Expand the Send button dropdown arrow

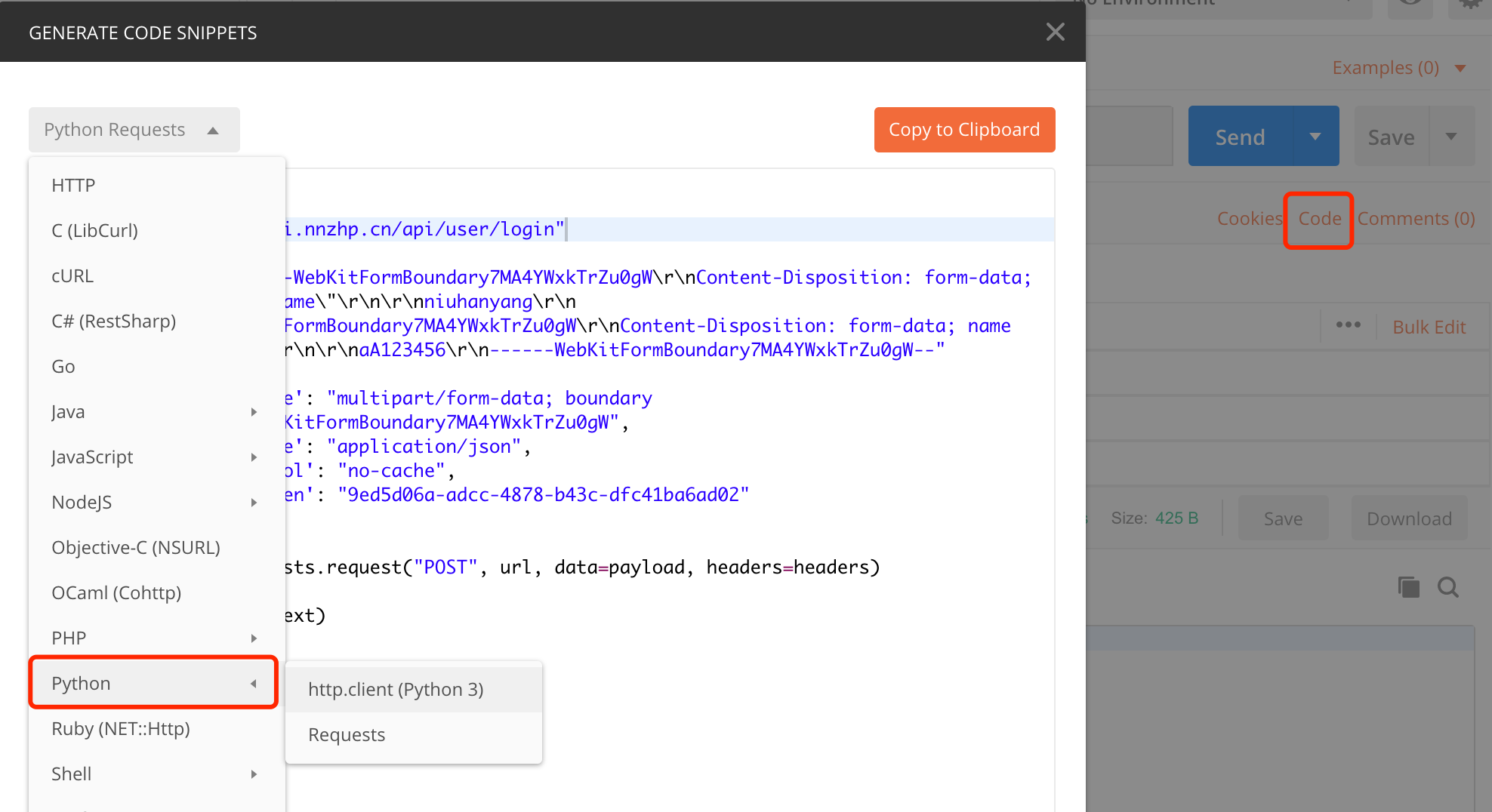pyautogui.click(x=1315, y=137)
